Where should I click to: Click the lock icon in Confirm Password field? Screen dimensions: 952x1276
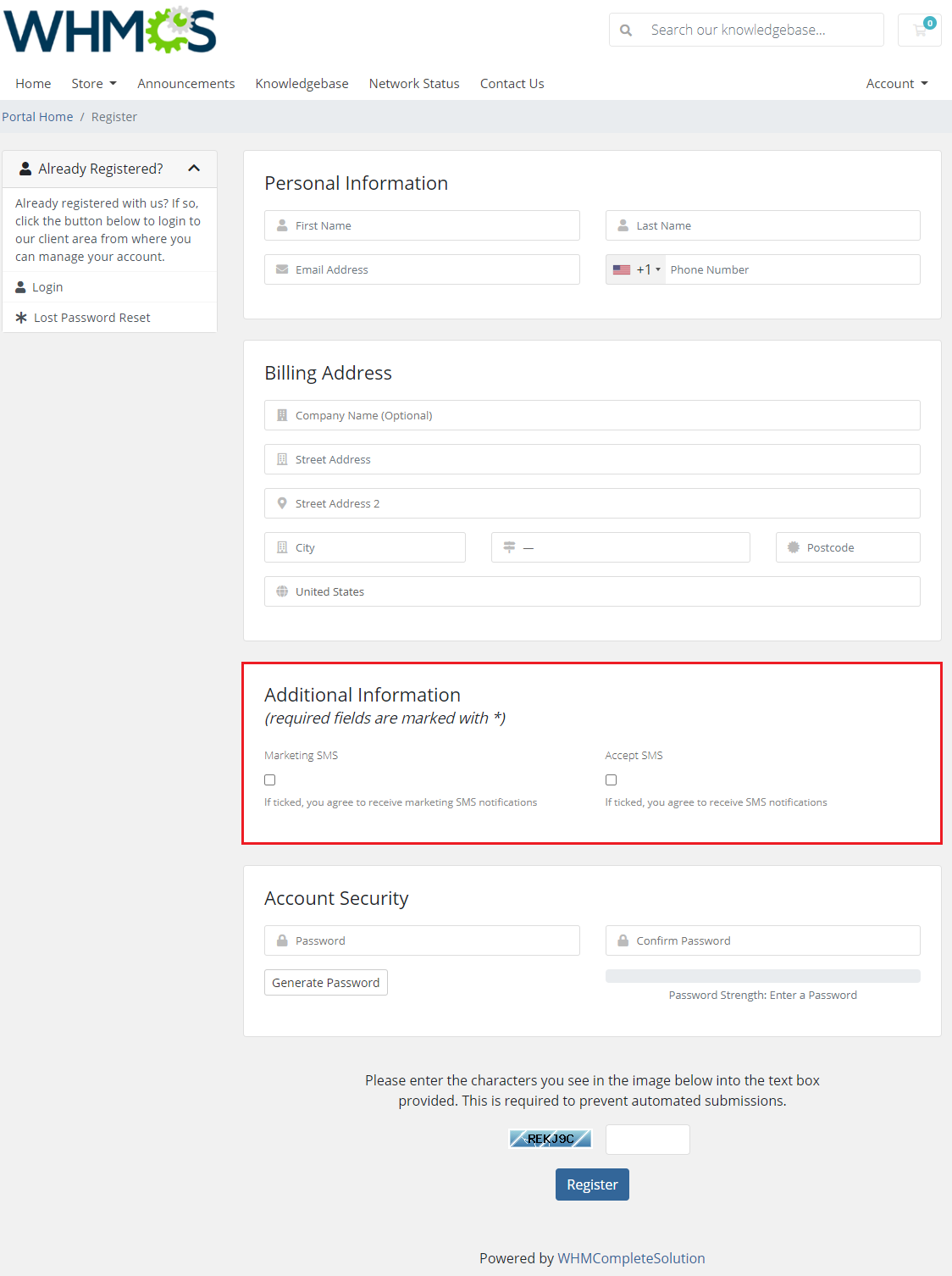coord(623,940)
